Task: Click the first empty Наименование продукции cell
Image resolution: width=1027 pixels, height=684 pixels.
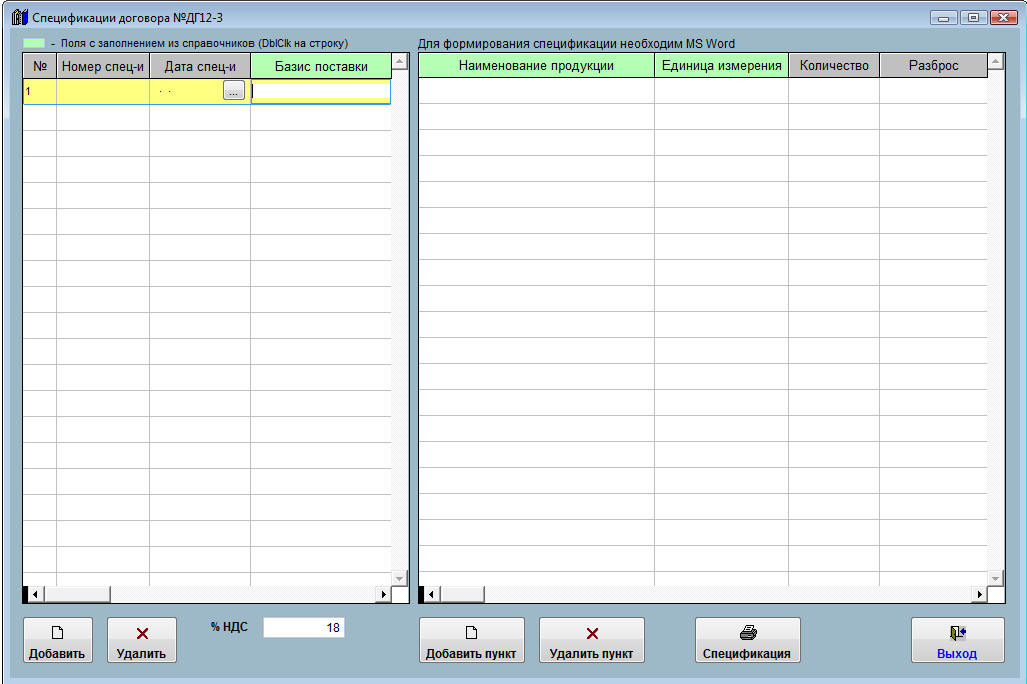Action: click(536, 91)
